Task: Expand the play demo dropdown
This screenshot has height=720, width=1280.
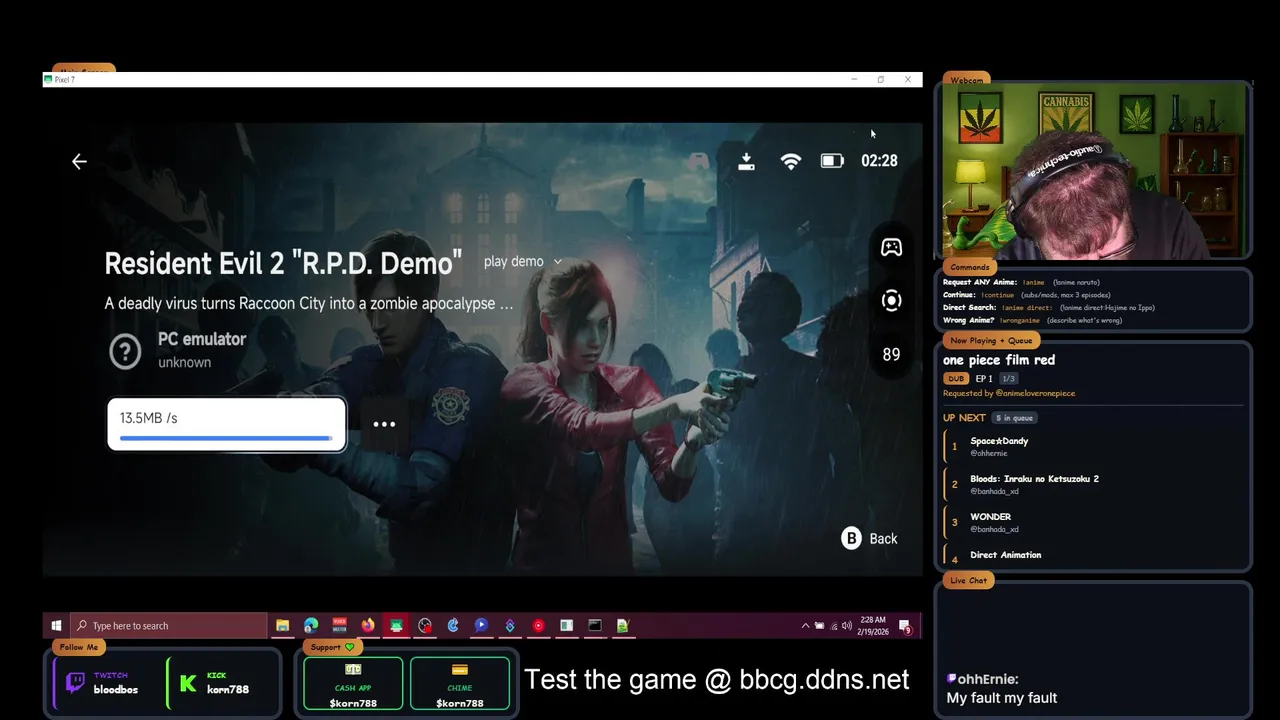Action: 523,261
